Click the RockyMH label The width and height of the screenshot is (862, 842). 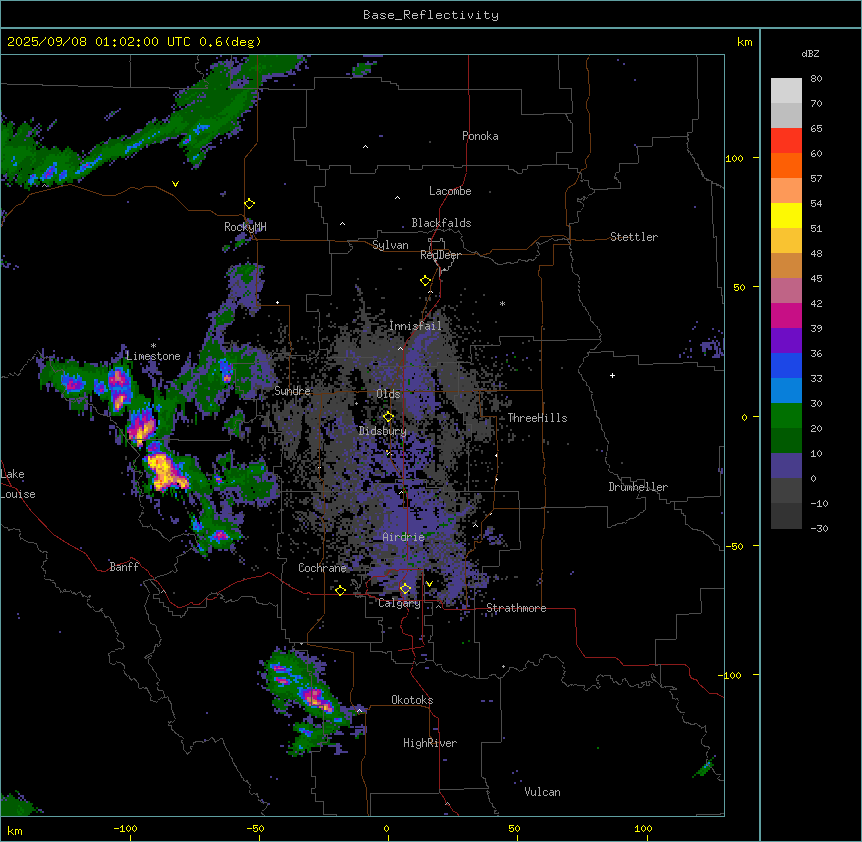click(245, 227)
